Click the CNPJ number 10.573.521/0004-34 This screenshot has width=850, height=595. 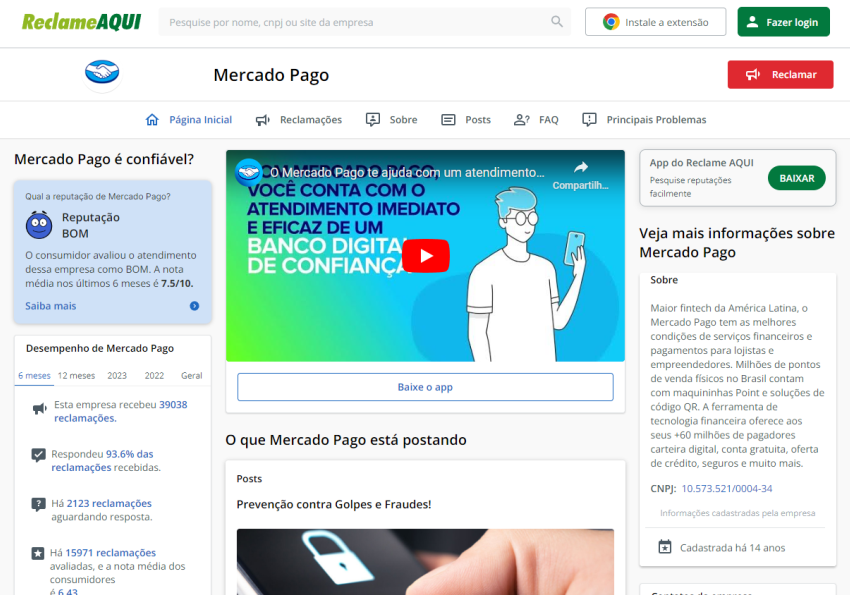pyautogui.click(x=726, y=488)
